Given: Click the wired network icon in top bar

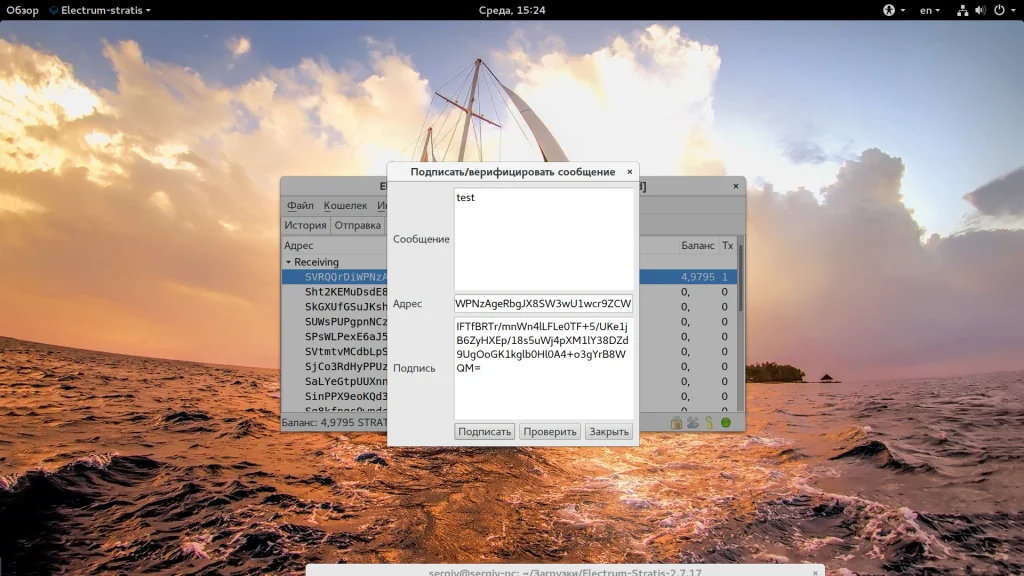Looking at the screenshot, I should point(962,10).
